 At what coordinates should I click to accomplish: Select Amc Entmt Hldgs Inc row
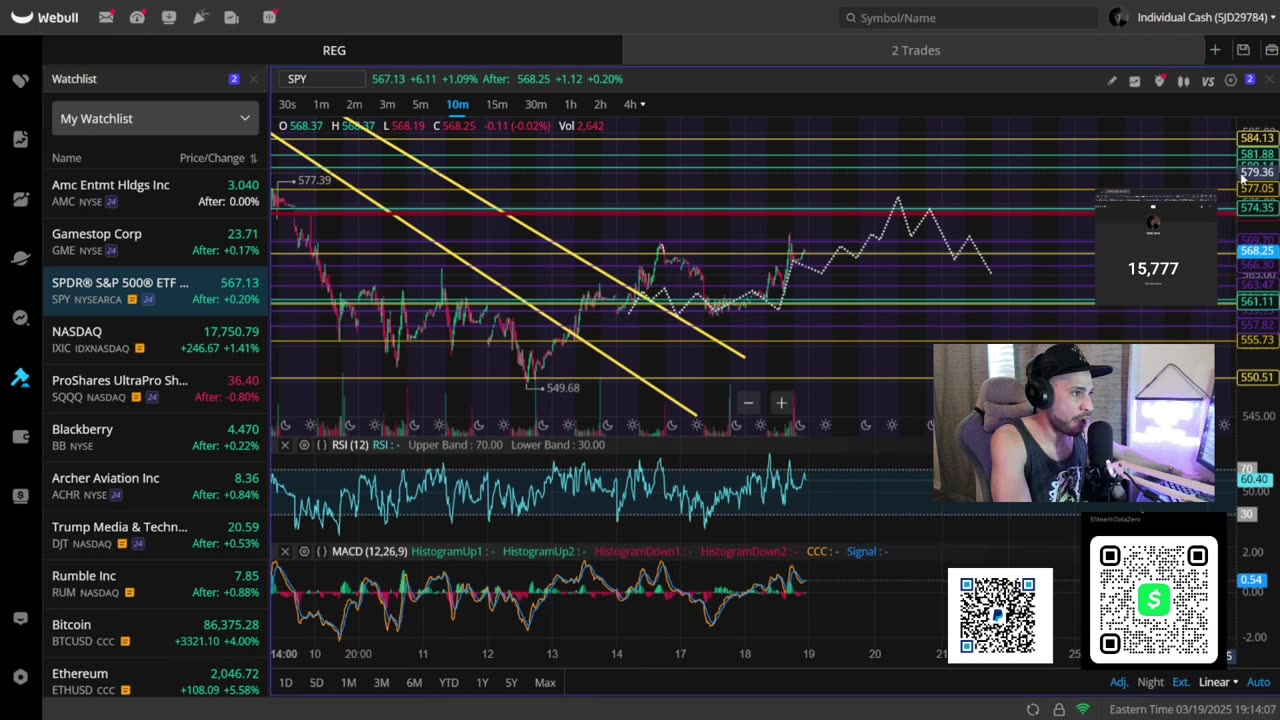155,193
